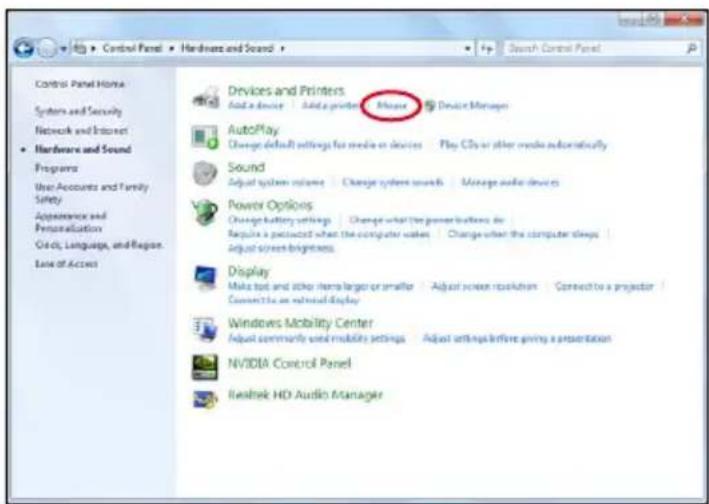Image resolution: width=709 pixels, height=504 pixels.
Task: Click Add a device link
Action: click(x=255, y=106)
